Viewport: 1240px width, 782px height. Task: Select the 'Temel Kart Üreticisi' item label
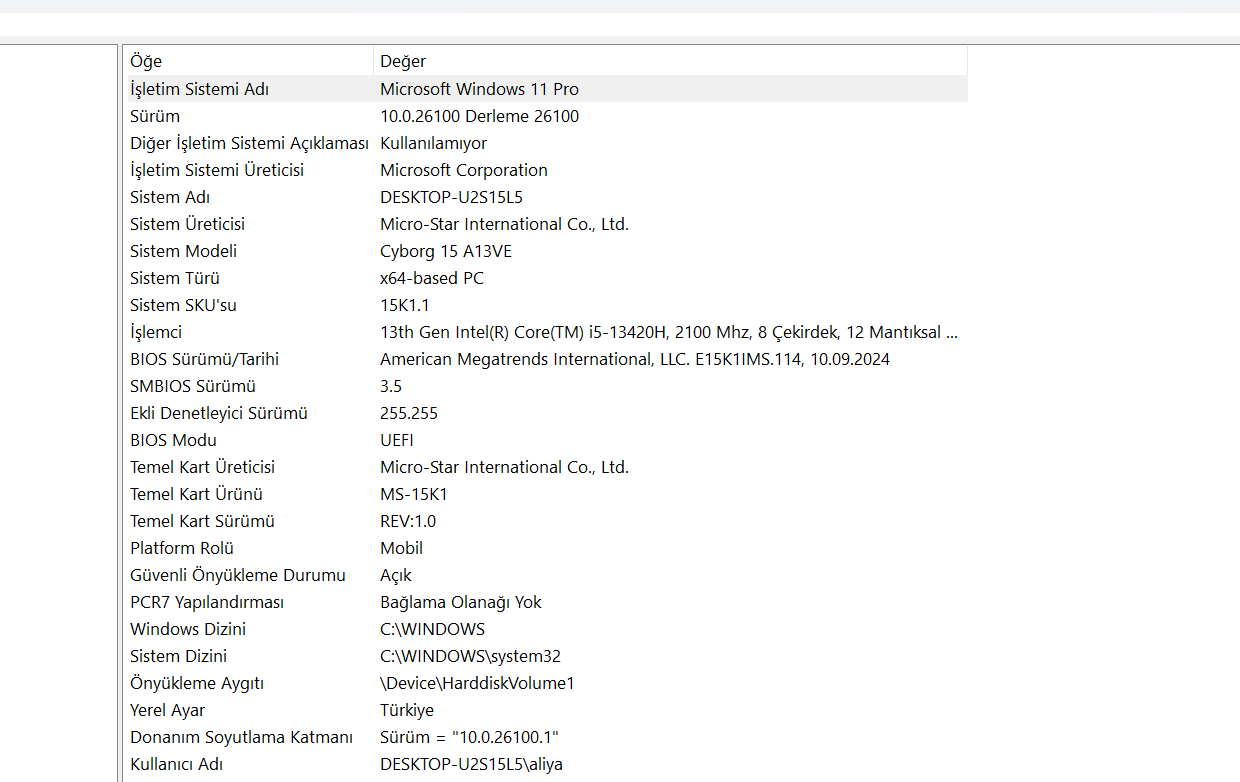(202, 467)
